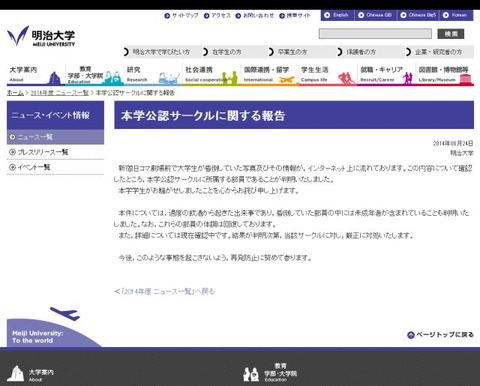Switch language to Chinese Big5
The image size is (480, 386).
418,15
